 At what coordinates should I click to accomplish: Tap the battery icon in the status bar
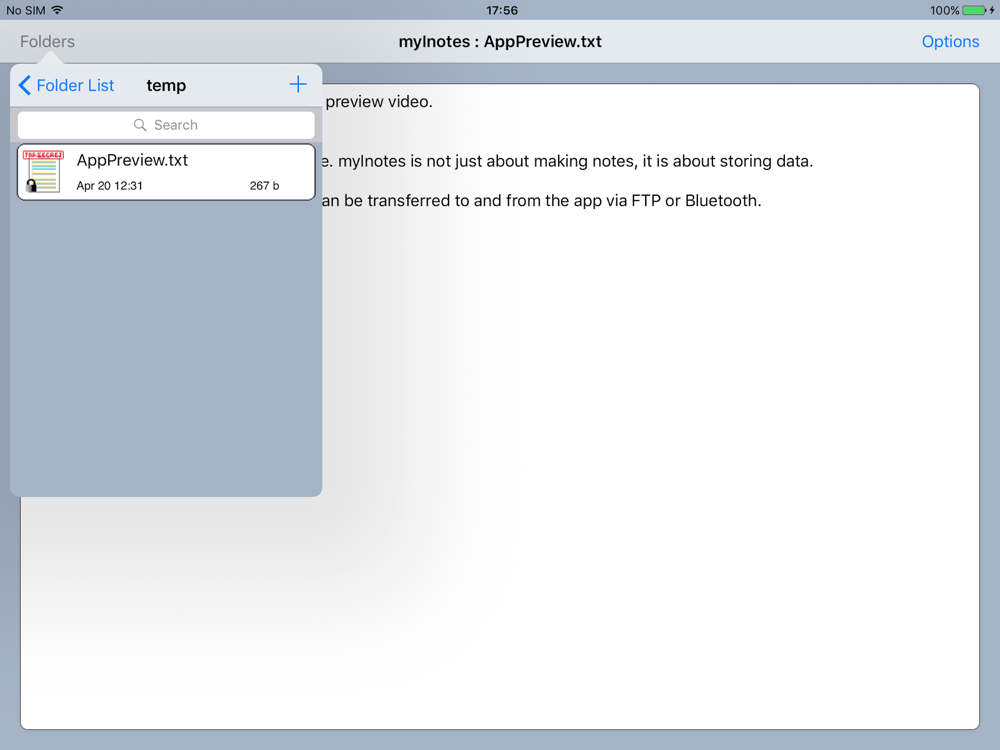974,10
